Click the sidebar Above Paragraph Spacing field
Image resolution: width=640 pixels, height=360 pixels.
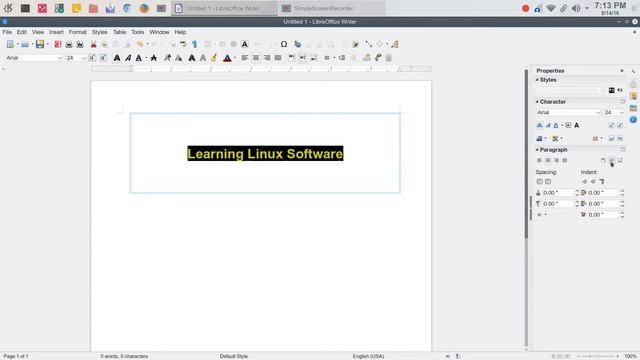point(559,193)
